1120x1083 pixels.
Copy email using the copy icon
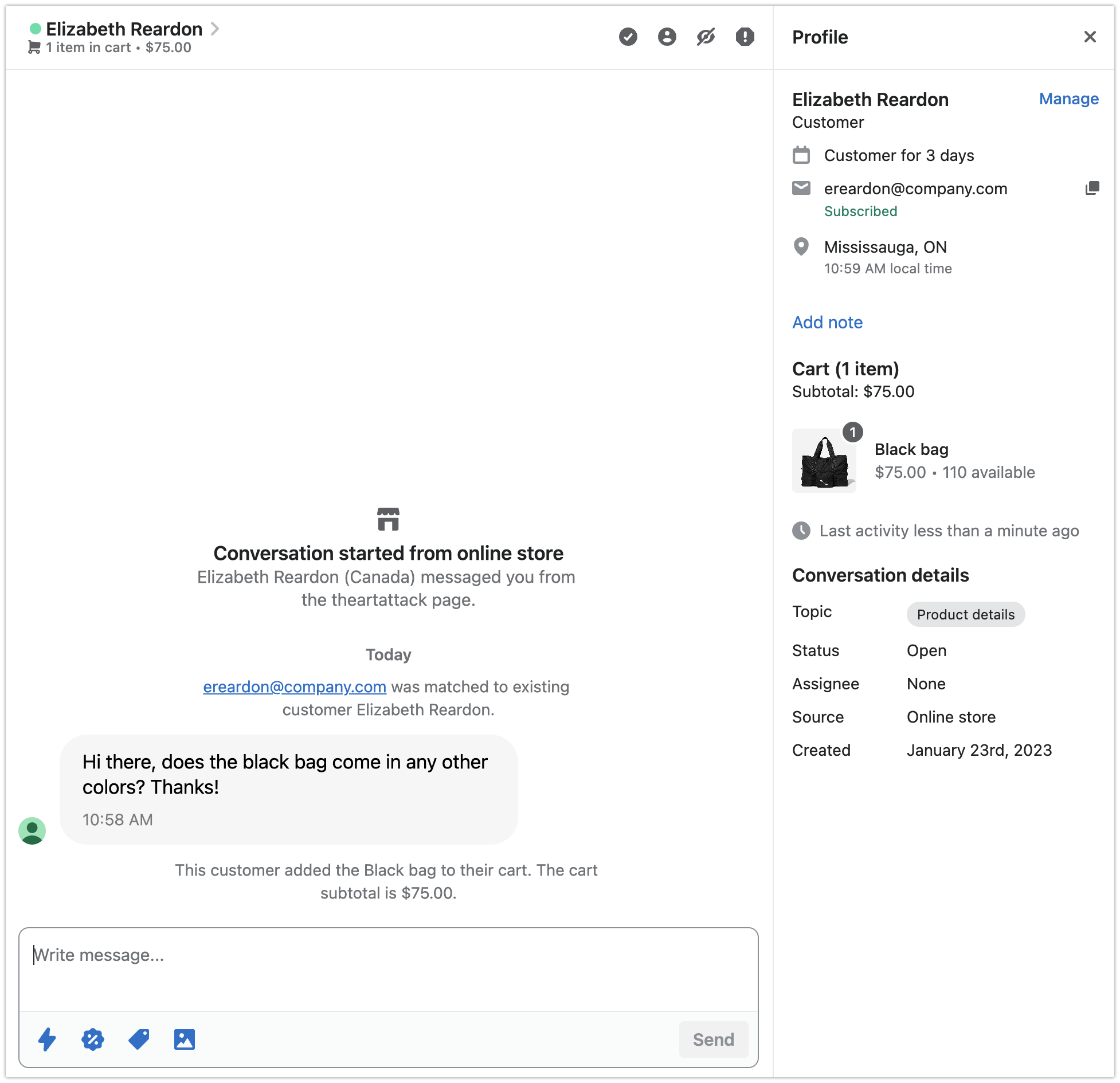point(1092,189)
